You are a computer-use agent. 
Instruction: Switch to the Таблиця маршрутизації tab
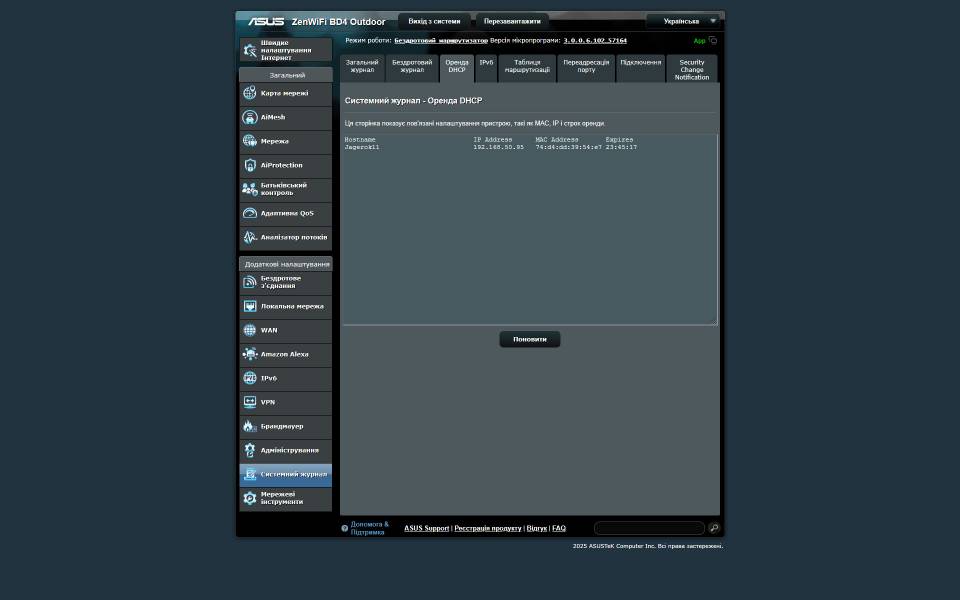click(527, 67)
